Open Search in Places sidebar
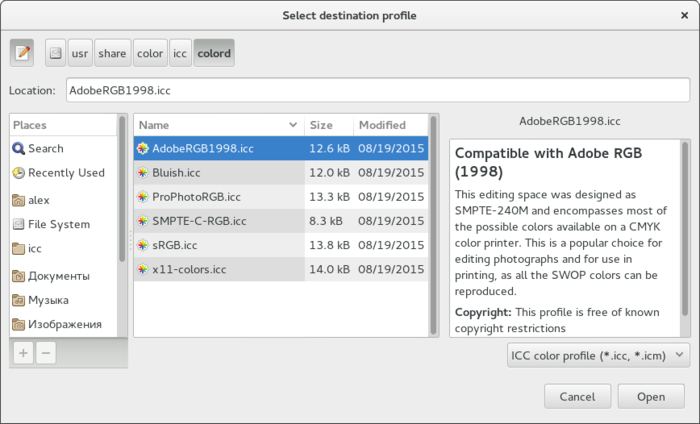700x424 pixels. pos(63,148)
